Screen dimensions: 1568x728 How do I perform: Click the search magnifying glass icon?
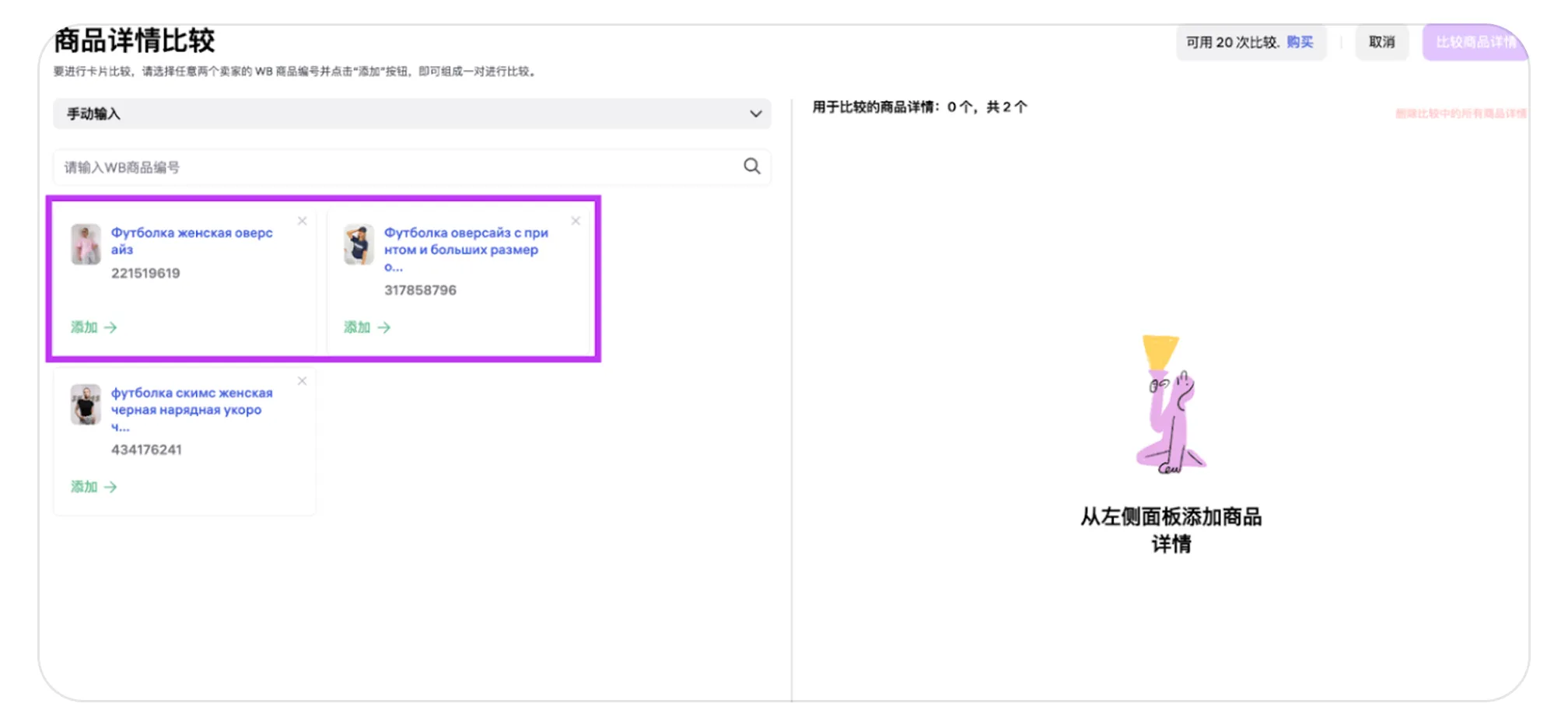pyautogui.click(x=751, y=166)
